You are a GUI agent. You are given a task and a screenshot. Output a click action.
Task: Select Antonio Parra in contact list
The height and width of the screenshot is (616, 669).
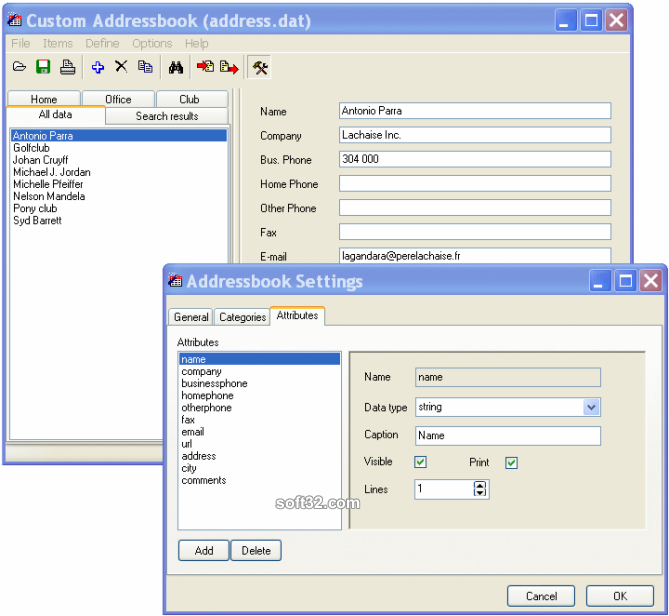[119, 136]
